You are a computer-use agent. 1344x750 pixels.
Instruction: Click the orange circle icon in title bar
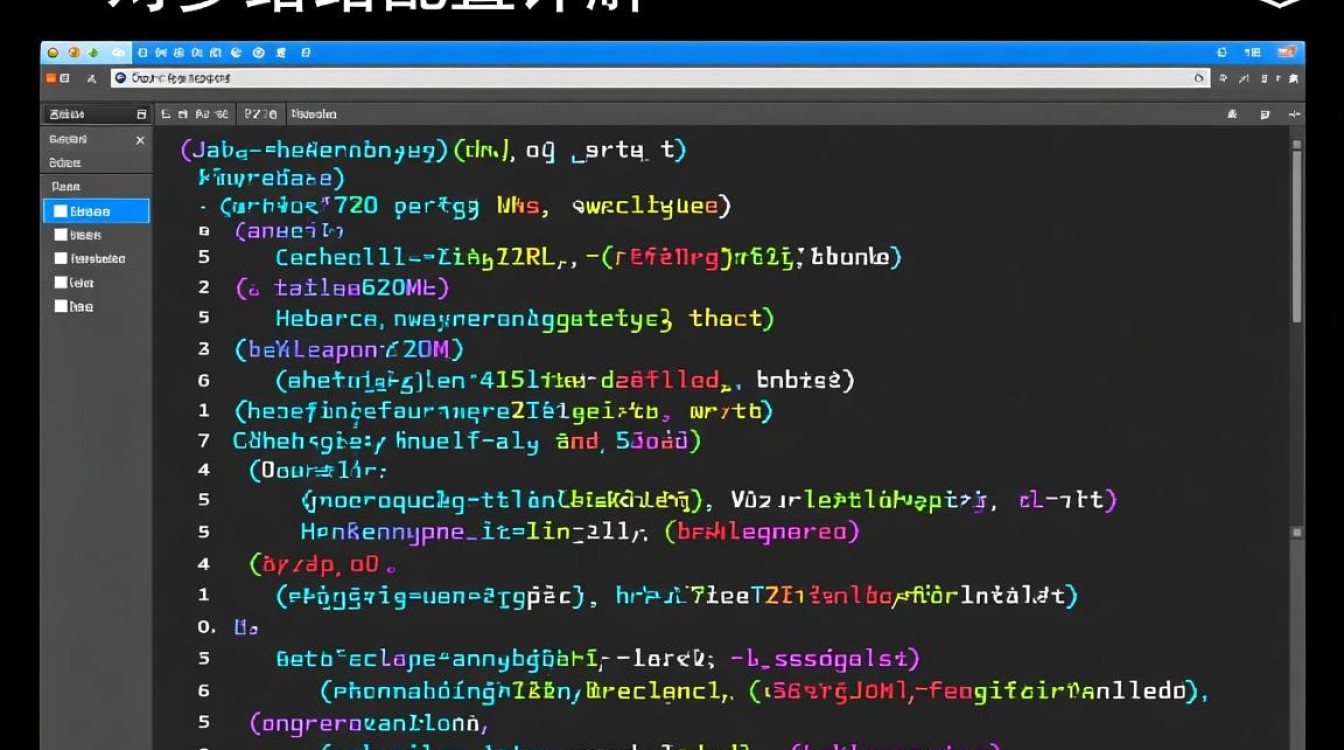coord(73,53)
